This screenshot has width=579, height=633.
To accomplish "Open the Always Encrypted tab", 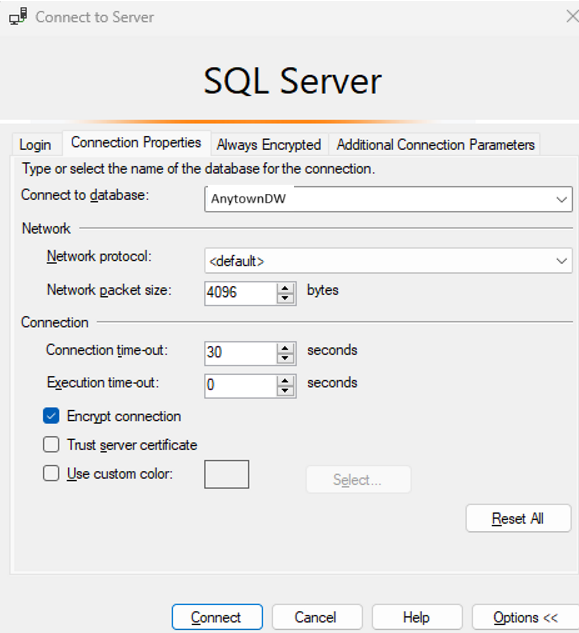I will pyautogui.click(x=269, y=145).
